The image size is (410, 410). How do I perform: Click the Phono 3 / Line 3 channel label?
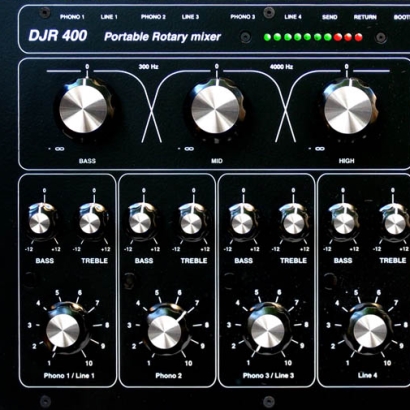click(x=268, y=376)
